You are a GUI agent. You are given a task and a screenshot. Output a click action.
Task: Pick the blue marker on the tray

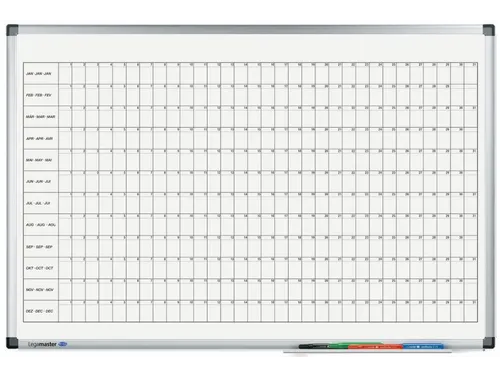click(x=423, y=346)
